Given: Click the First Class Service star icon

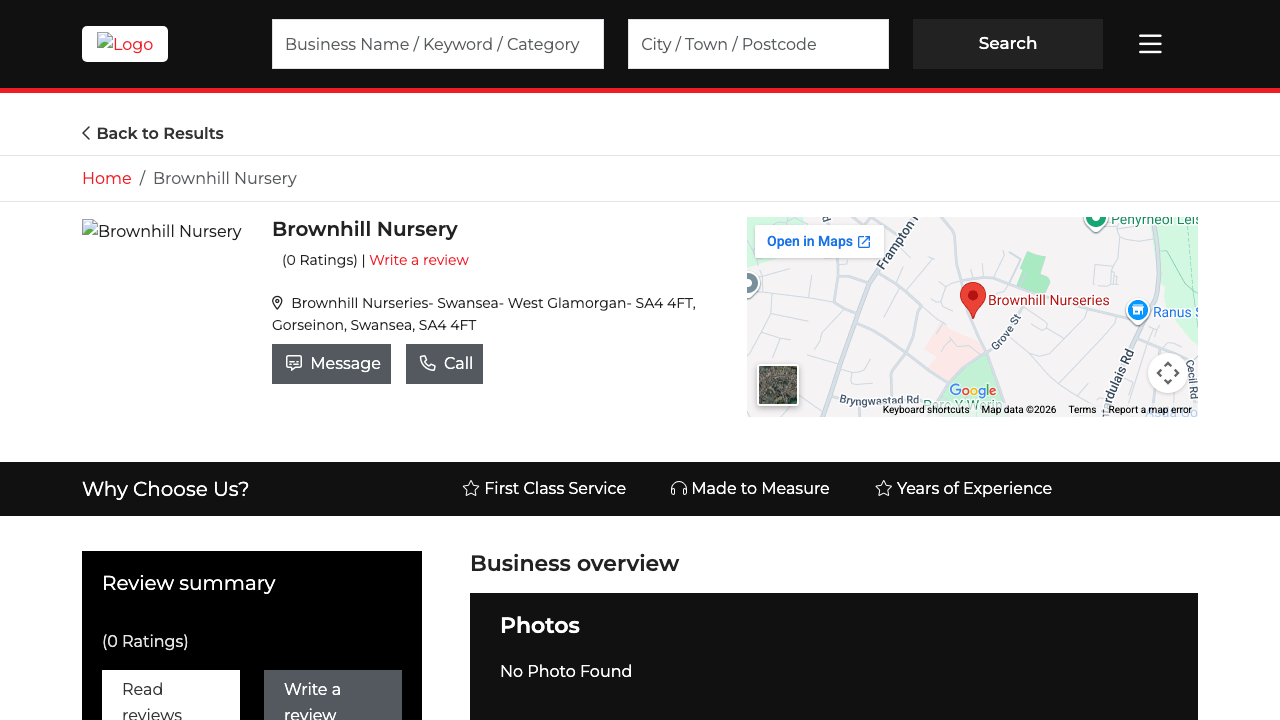Looking at the screenshot, I should [x=470, y=488].
